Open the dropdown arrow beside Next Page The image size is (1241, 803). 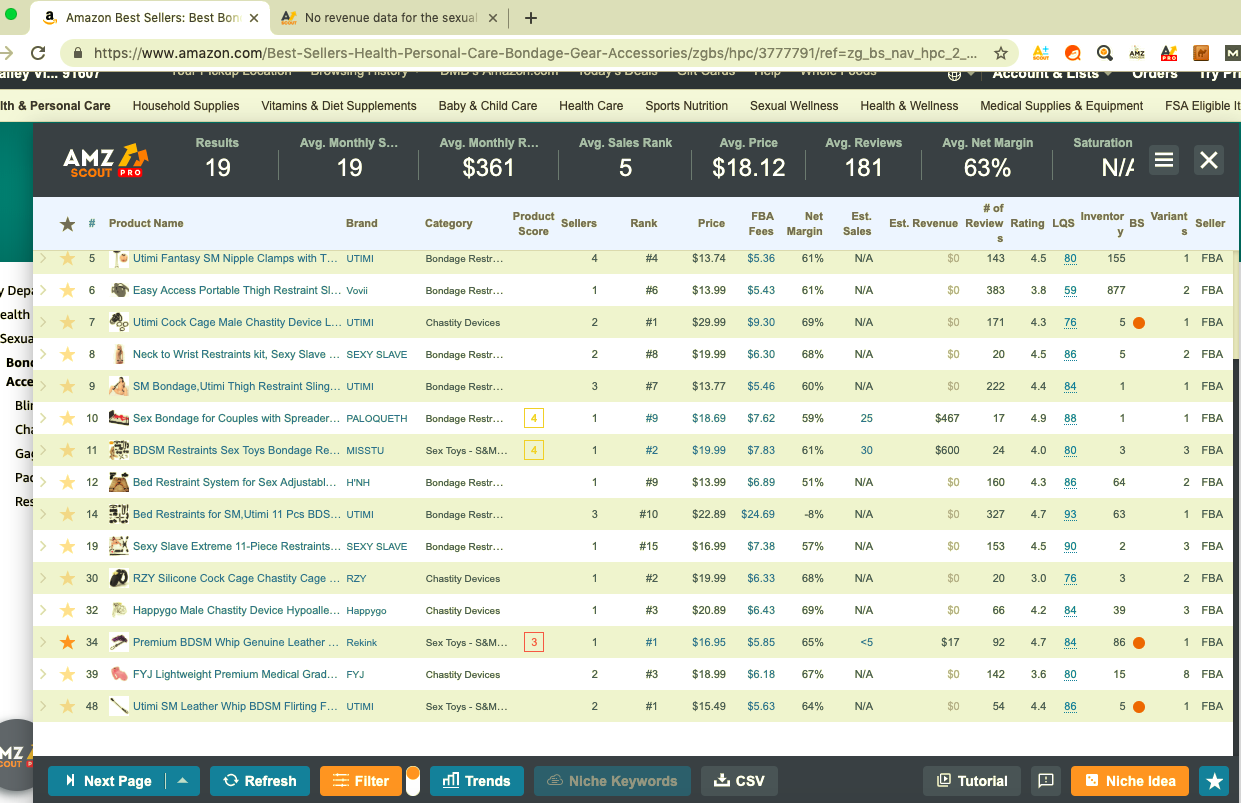182,781
